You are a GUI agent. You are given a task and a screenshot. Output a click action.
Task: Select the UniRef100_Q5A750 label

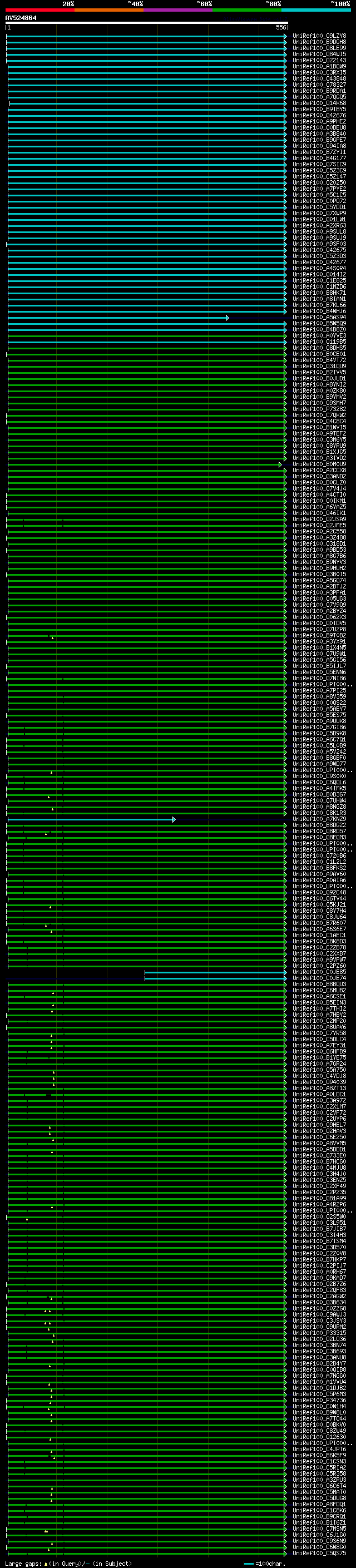point(319,1070)
